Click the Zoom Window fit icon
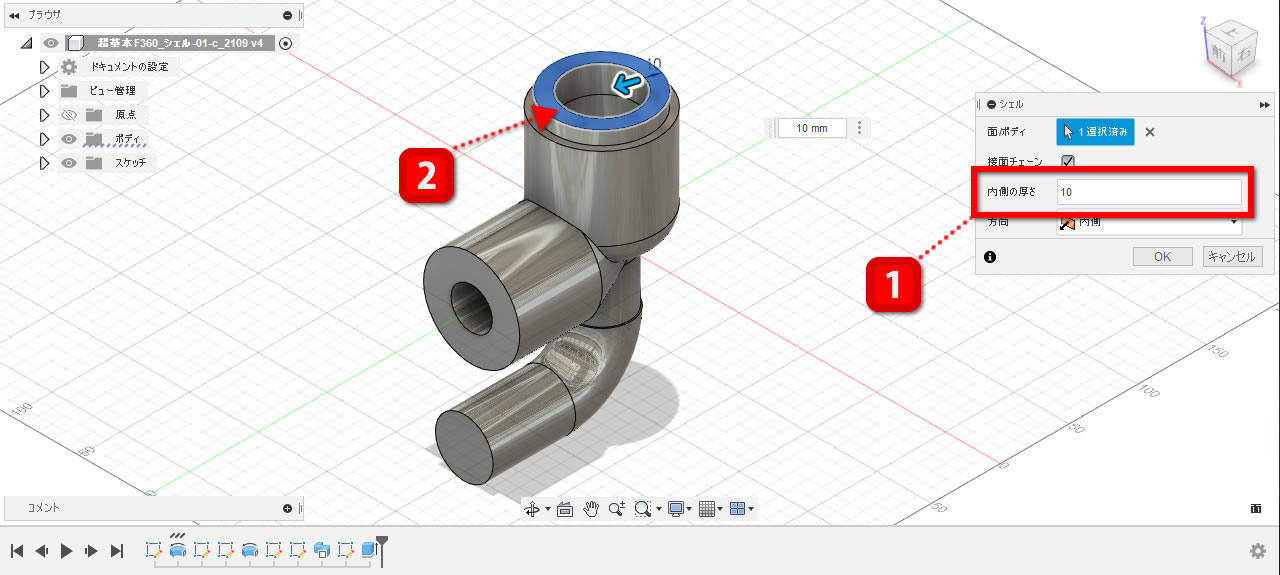 coord(642,509)
